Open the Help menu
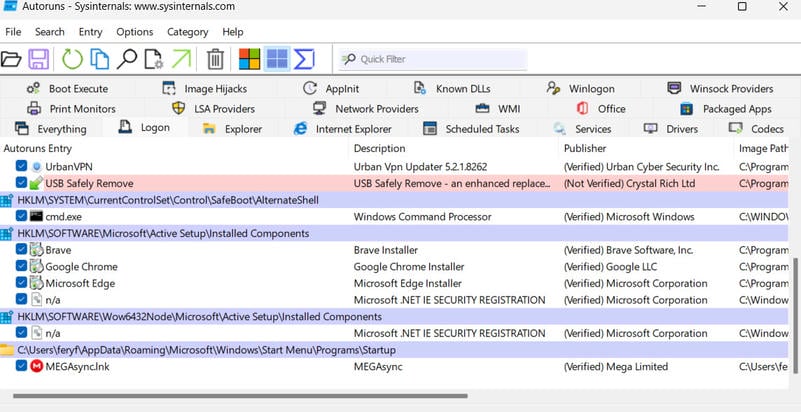 click(x=232, y=32)
